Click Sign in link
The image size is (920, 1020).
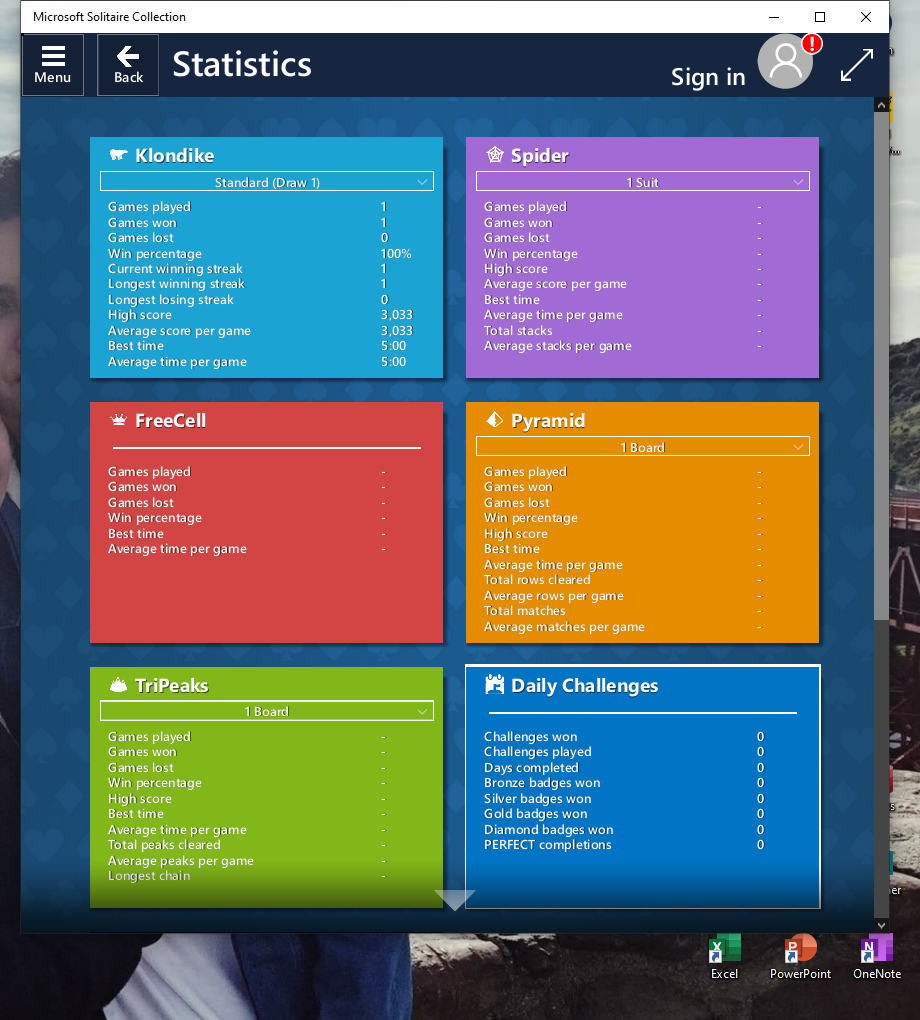[x=708, y=77]
